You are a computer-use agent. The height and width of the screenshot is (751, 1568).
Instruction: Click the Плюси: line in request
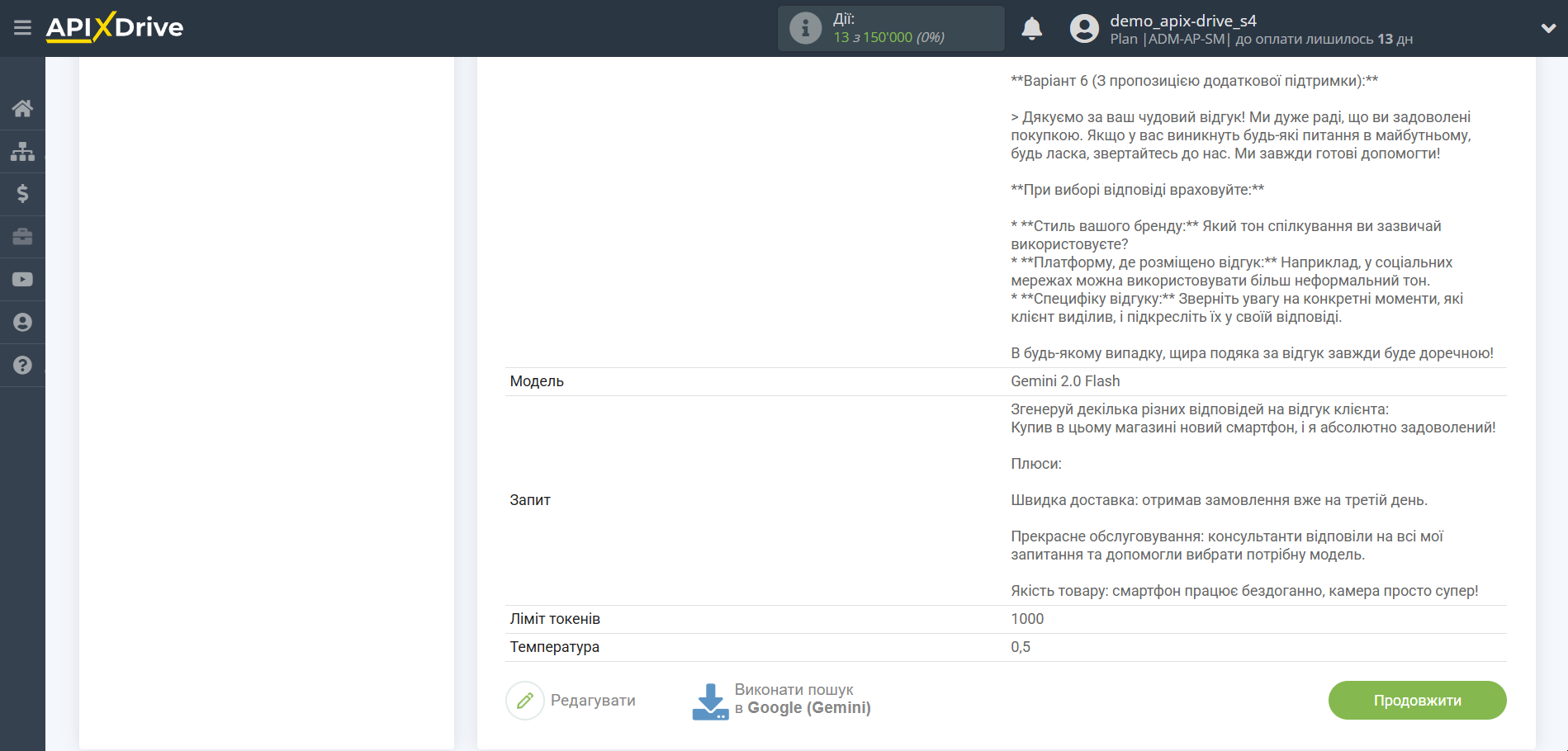pyautogui.click(x=1036, y=464)
